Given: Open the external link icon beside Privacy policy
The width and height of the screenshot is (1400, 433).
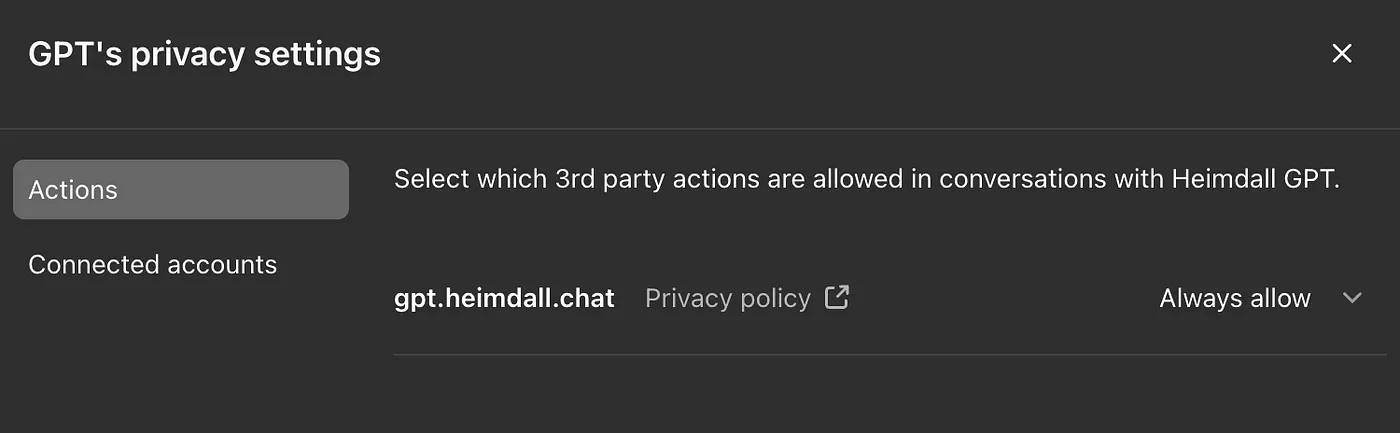Looking at the screenshot, I should [x=836, y=298].
